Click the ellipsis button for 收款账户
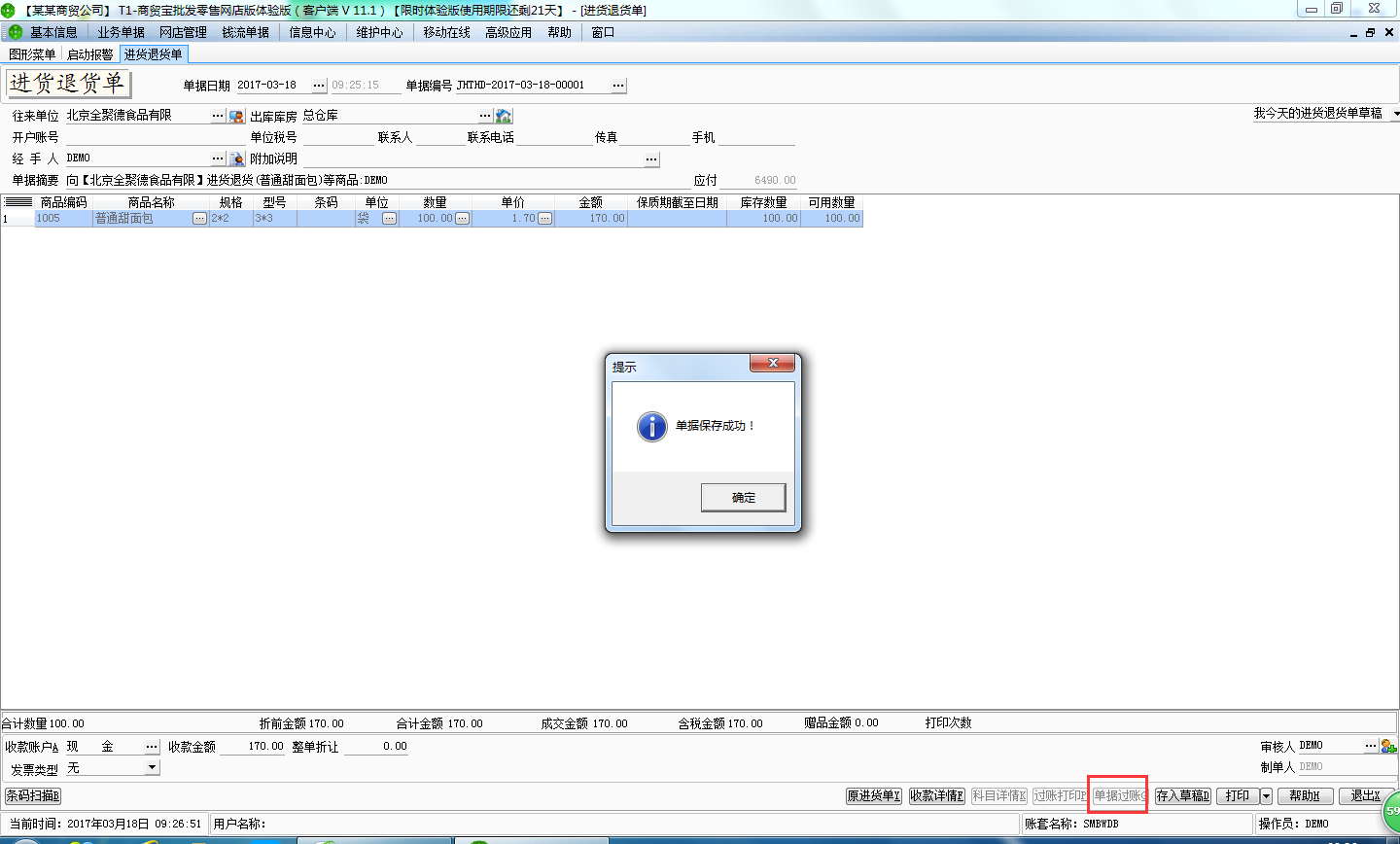 coord(152,747)
